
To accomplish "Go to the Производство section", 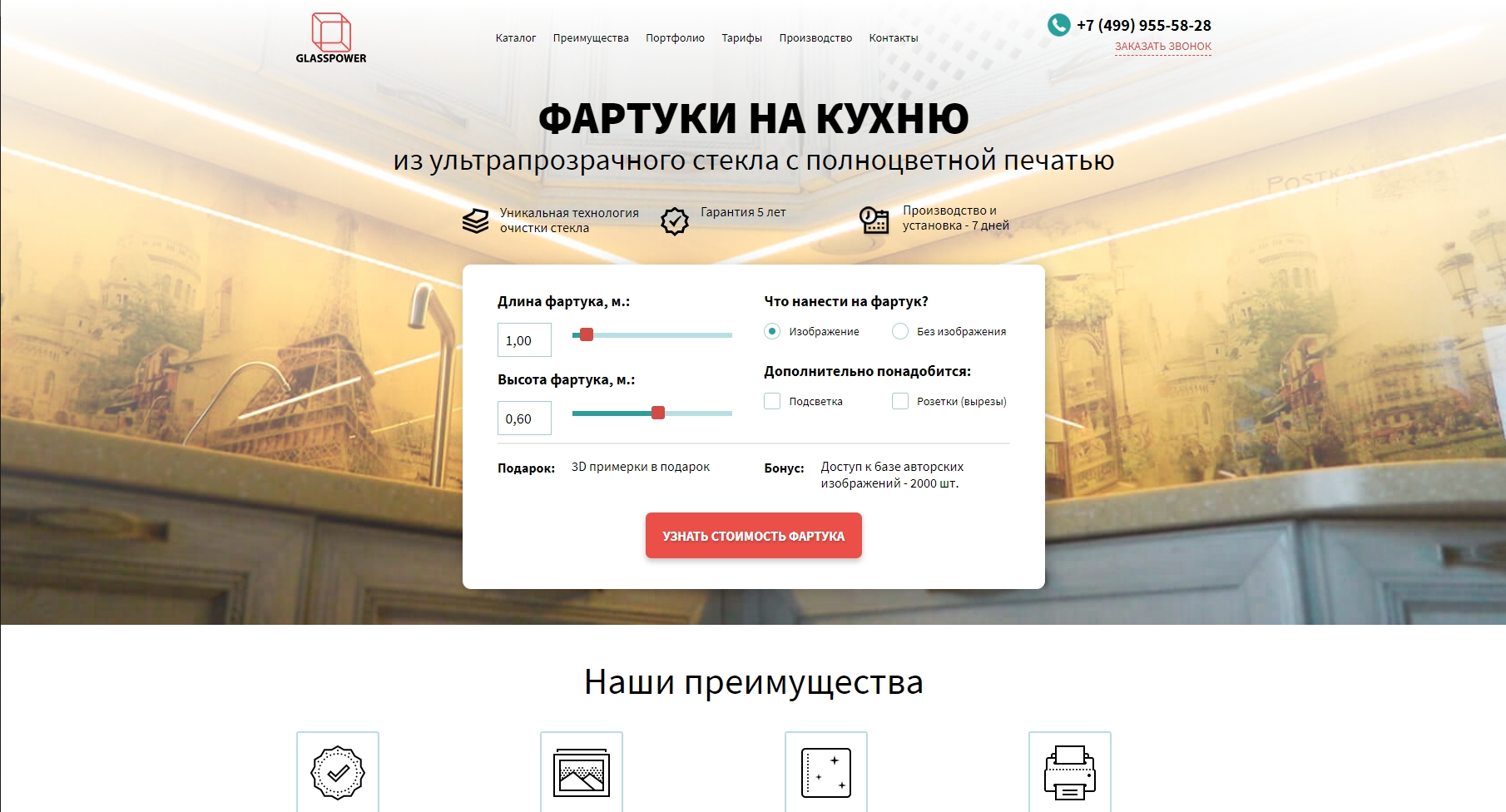I will point(815,38).
